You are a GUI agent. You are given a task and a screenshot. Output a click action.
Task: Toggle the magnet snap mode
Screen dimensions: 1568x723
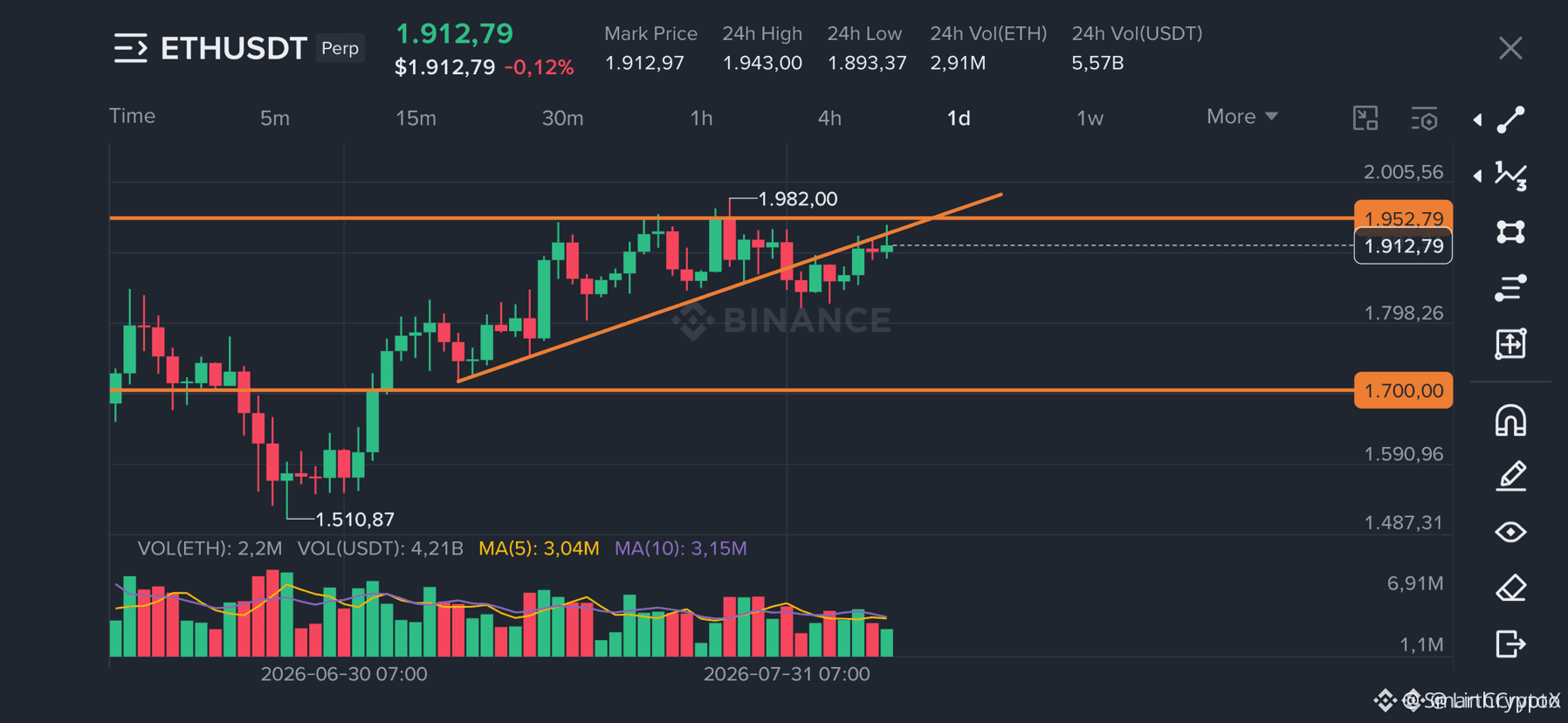1510,420
